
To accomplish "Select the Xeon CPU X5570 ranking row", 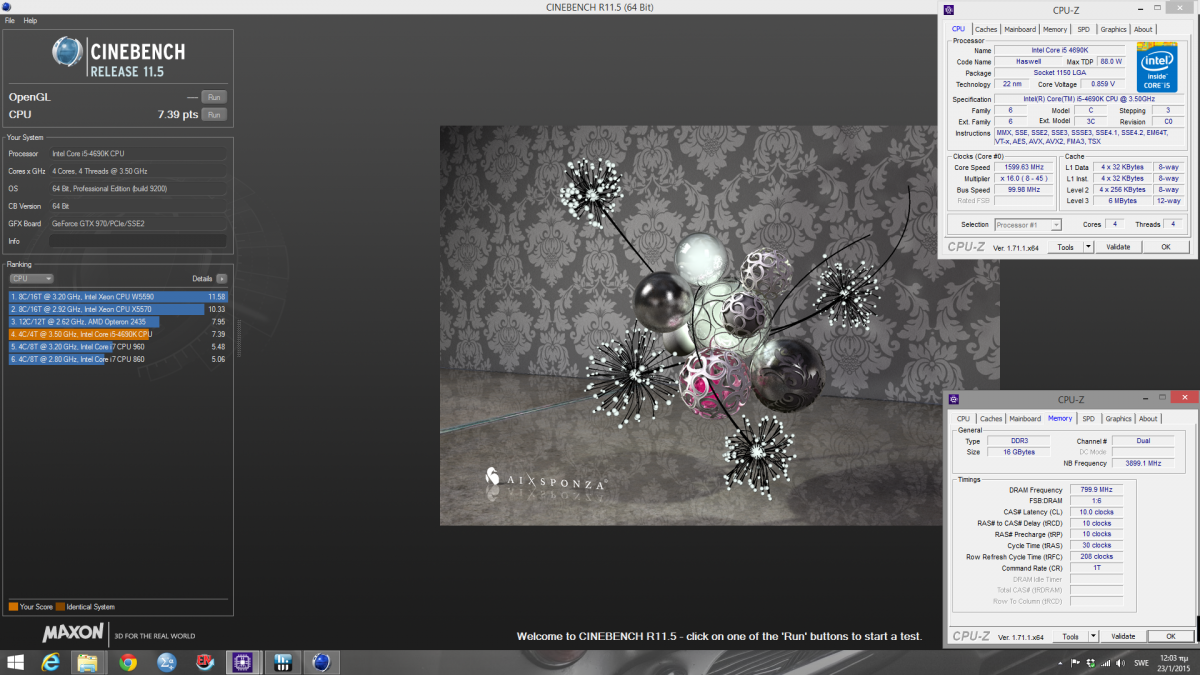I will point(118,309).
